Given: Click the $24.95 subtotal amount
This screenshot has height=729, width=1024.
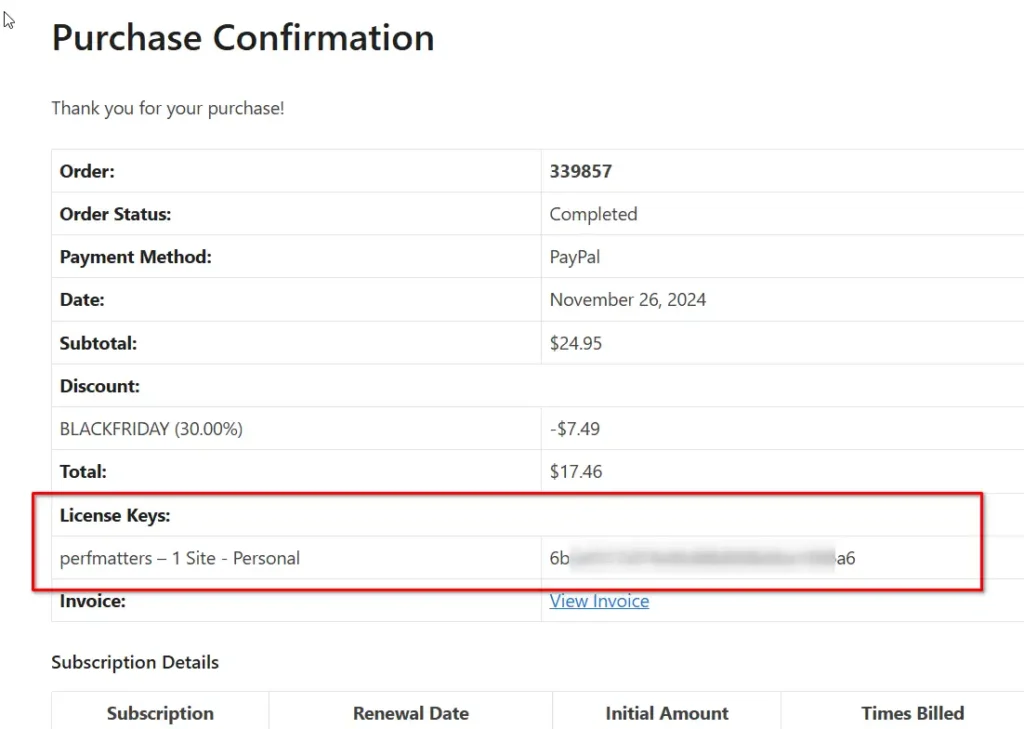Looking at the screenshot, I should [576, 343].
